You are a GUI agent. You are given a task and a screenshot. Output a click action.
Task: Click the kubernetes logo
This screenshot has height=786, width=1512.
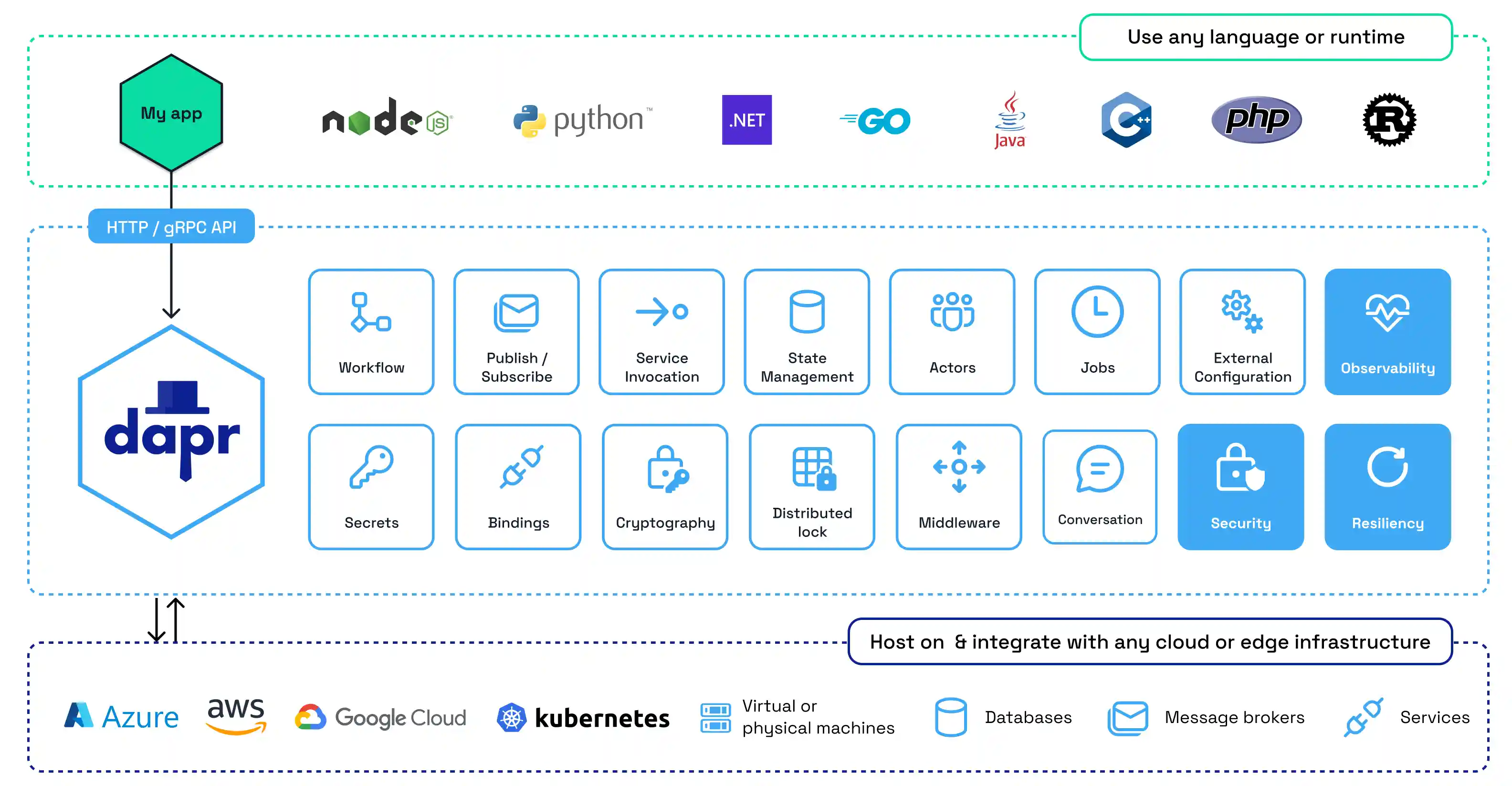584,717
